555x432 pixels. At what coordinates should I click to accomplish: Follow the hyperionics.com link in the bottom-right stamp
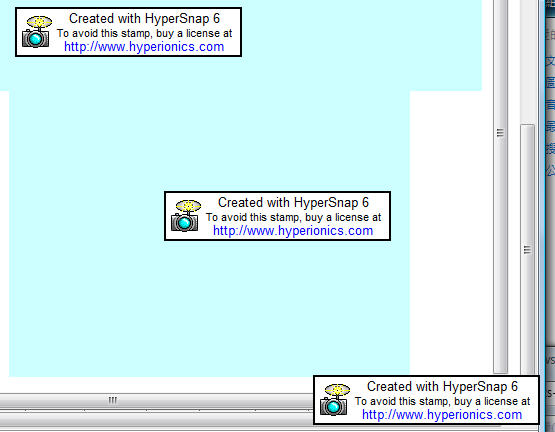point(442,415)
